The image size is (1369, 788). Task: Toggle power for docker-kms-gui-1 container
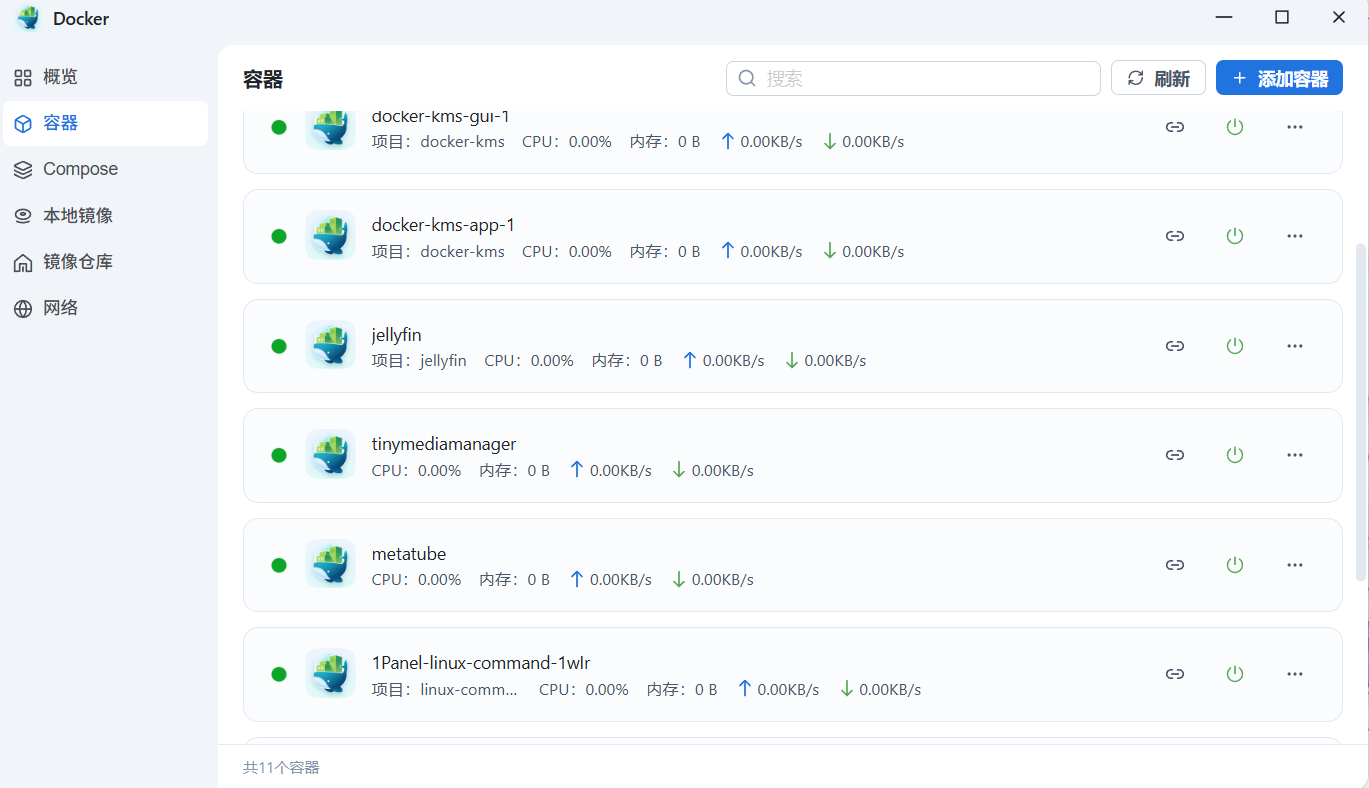[x=1235, y=127]
